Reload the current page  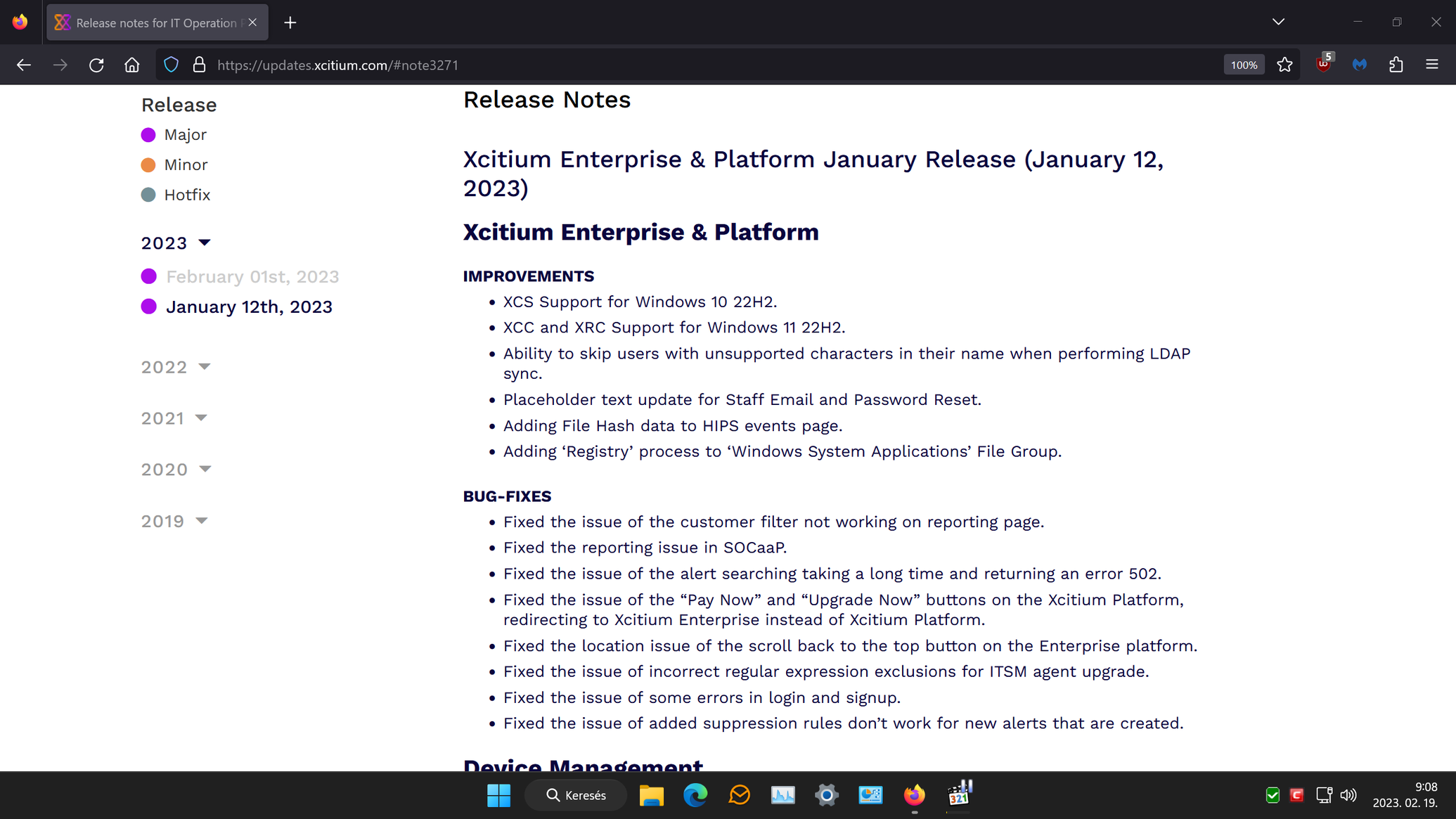[x=96, y=65]
